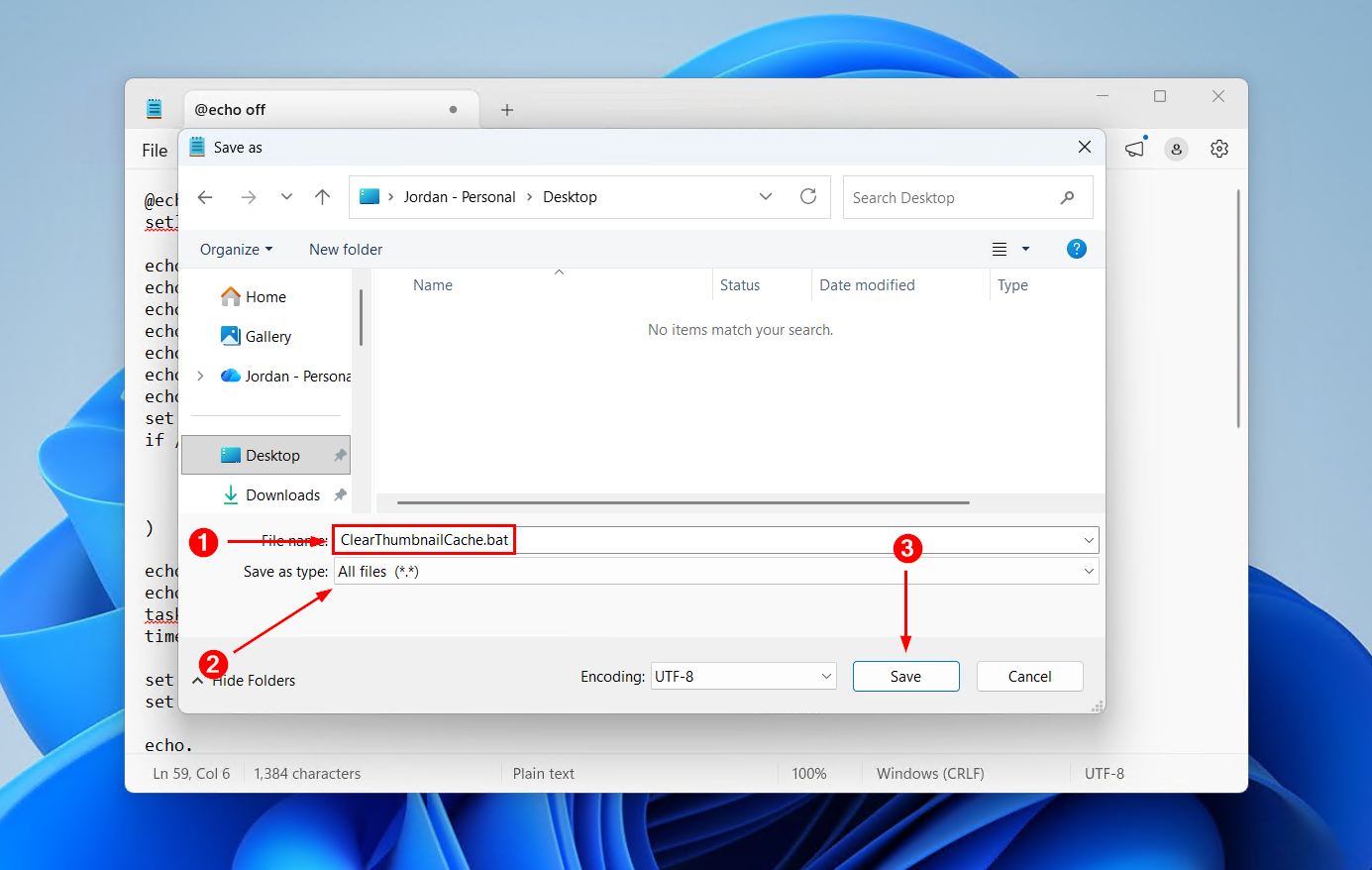
Task: Click the 100% zoom level in status bar
Action: pyautogui.click(x=809, y=774)
